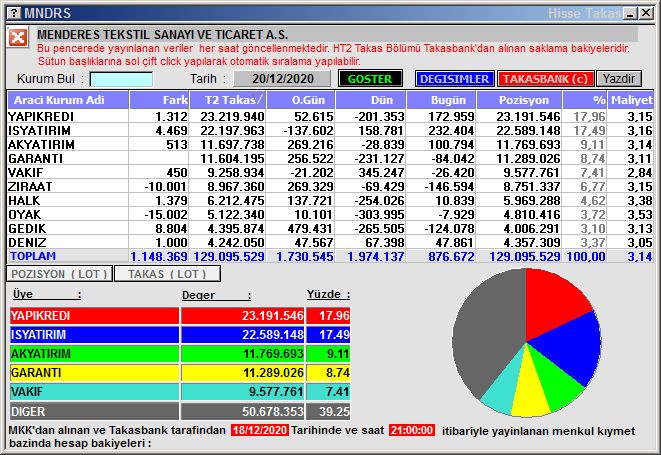Print with the Yazdir button
This screenshot has width=661, height=455.
619,79
